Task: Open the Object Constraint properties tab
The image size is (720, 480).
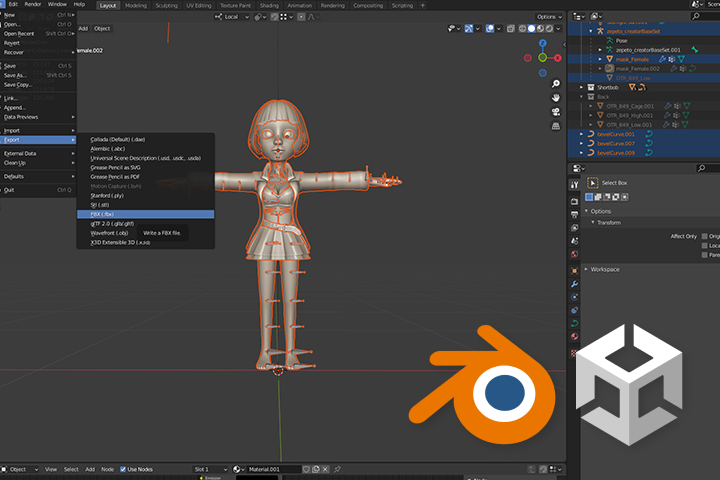Action: 574,311
